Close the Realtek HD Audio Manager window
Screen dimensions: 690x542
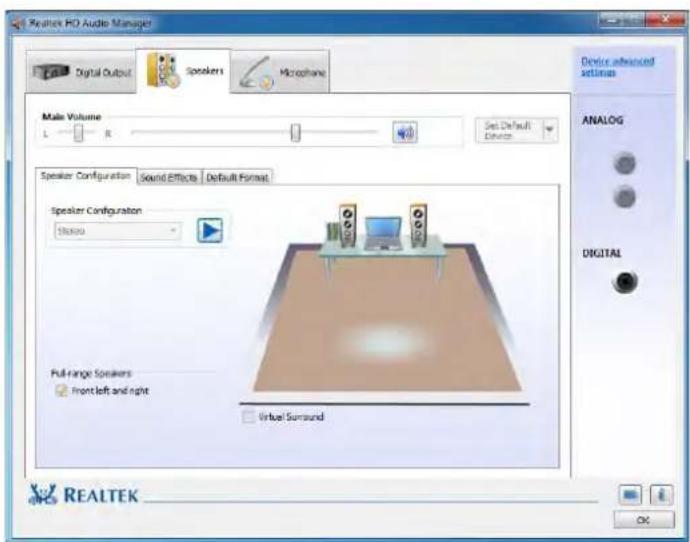pos(665,19)
